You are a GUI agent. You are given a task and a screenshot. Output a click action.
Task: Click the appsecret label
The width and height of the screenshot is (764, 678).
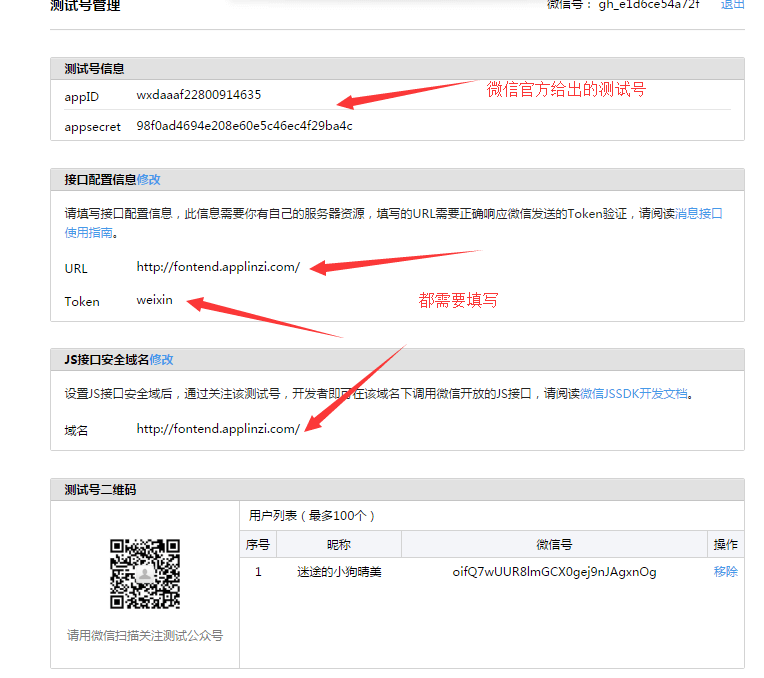point(92,127)
